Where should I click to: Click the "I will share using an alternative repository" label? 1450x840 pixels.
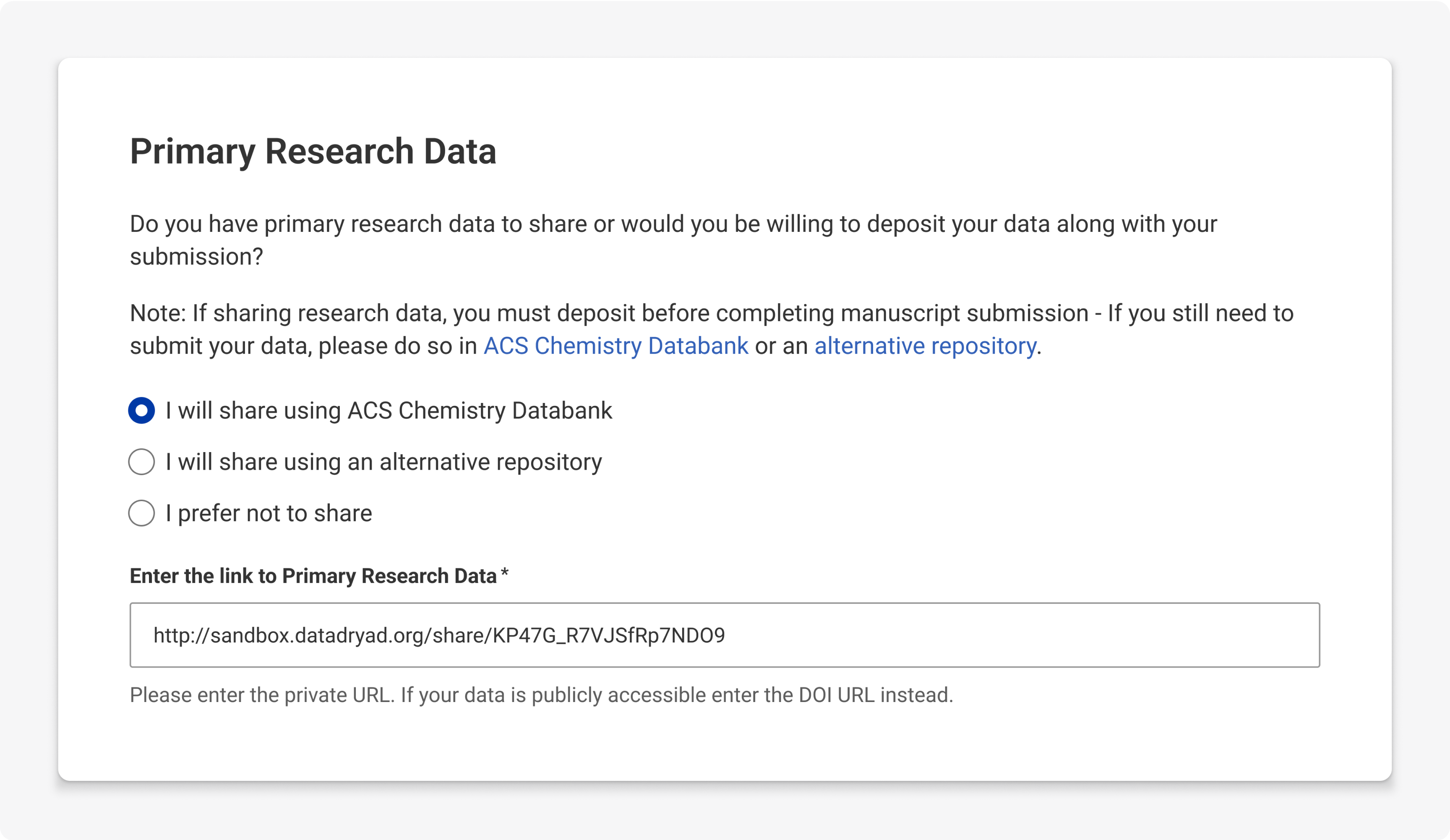click(383, 462)
